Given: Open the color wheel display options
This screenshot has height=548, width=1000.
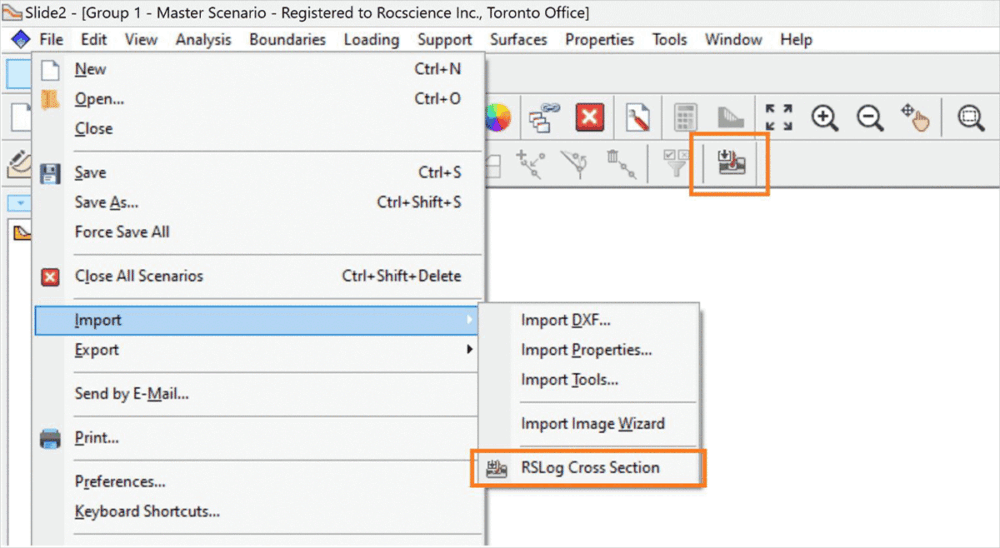Looking at the screenshot, I should (x=497, y=118).
